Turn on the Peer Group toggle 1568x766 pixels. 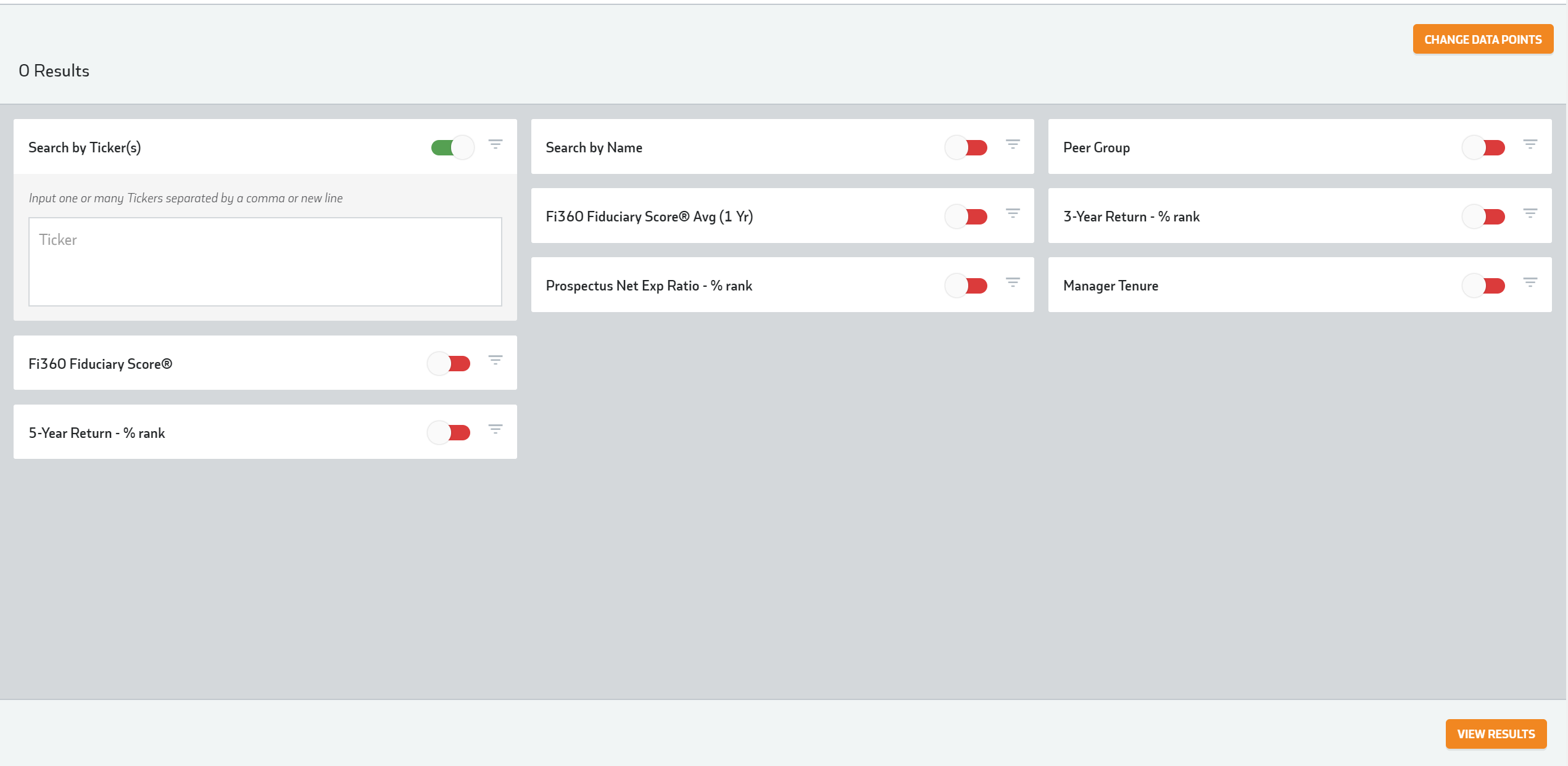1483,148
